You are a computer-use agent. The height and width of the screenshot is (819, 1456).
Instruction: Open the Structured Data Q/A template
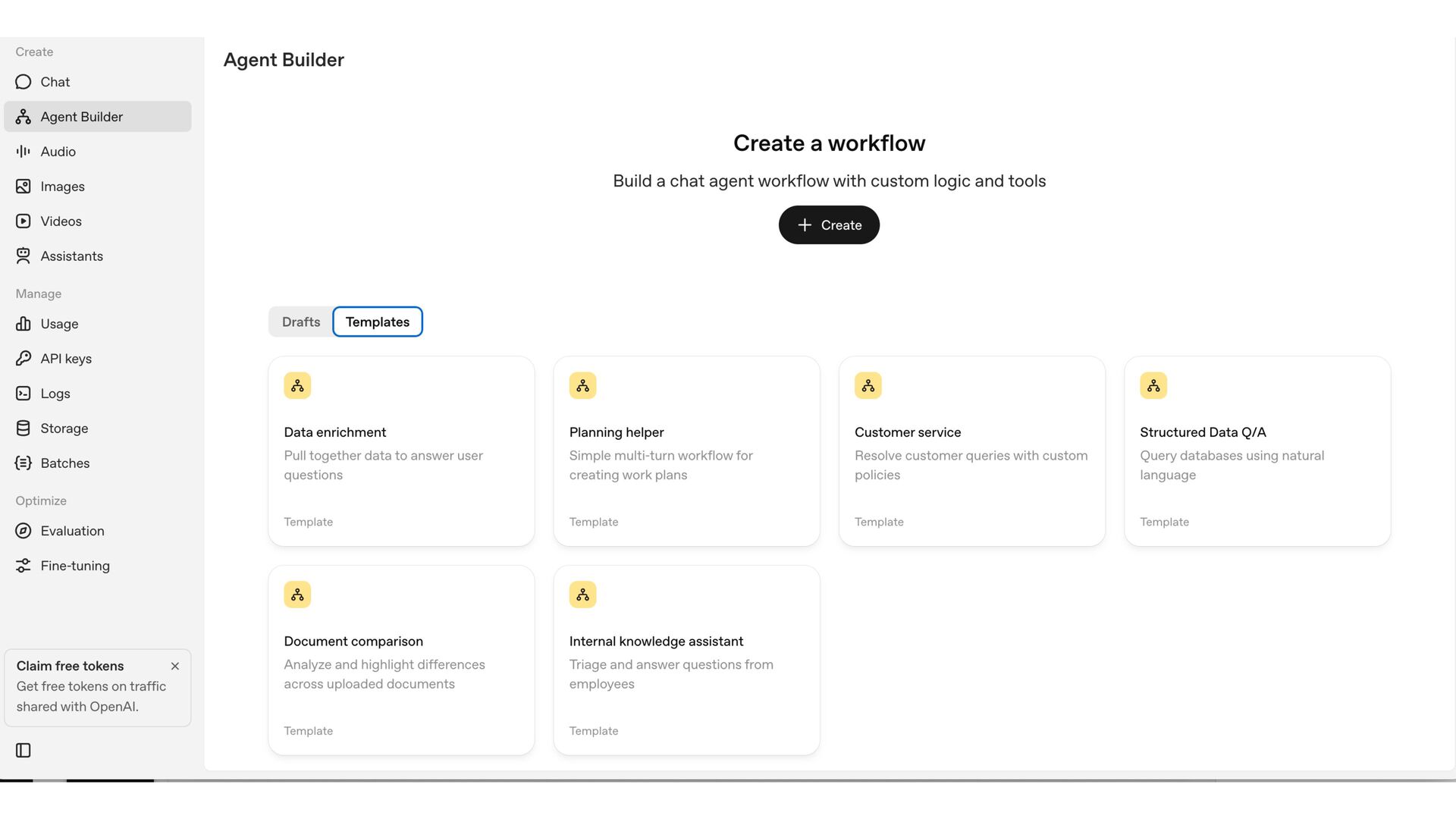coord(1257,451)
